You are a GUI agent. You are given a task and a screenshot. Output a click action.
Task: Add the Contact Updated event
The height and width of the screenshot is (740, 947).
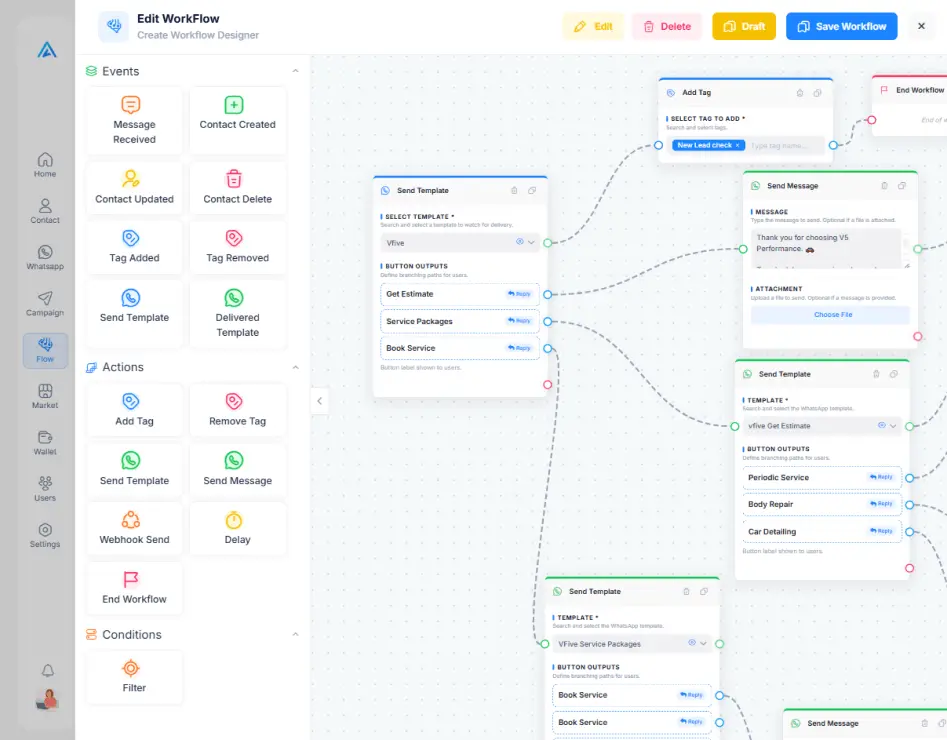tap(134, 187)
